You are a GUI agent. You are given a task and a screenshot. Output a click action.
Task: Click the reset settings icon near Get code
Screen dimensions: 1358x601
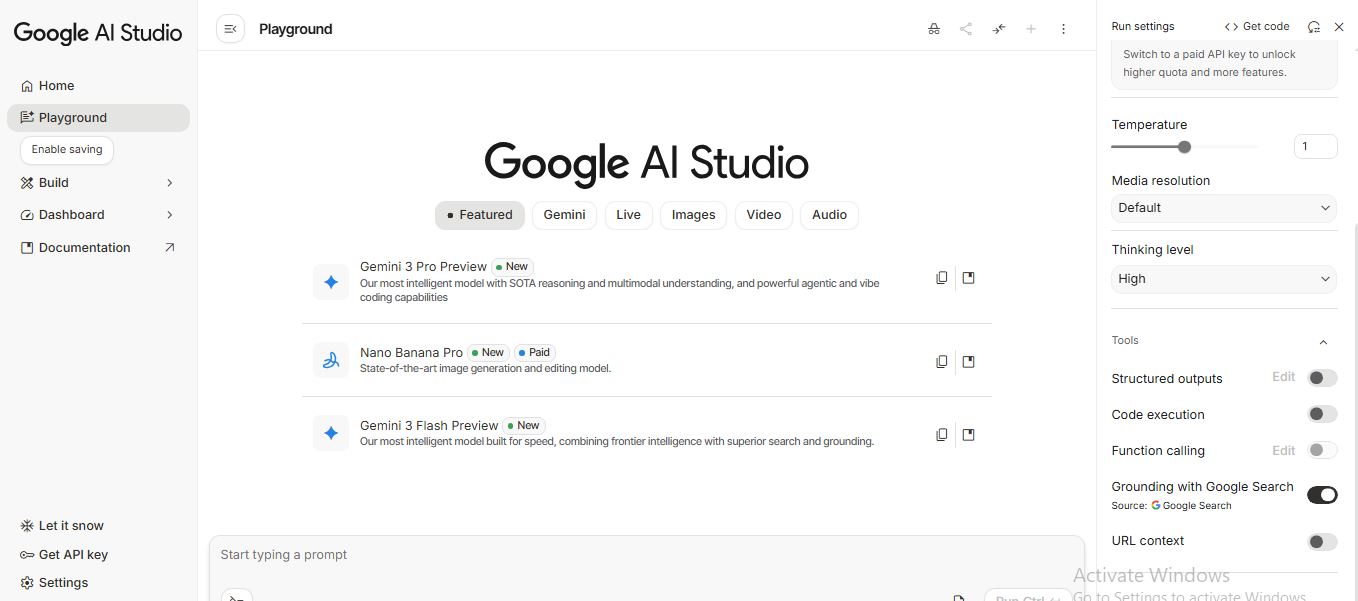click(x=1314, y=27)
